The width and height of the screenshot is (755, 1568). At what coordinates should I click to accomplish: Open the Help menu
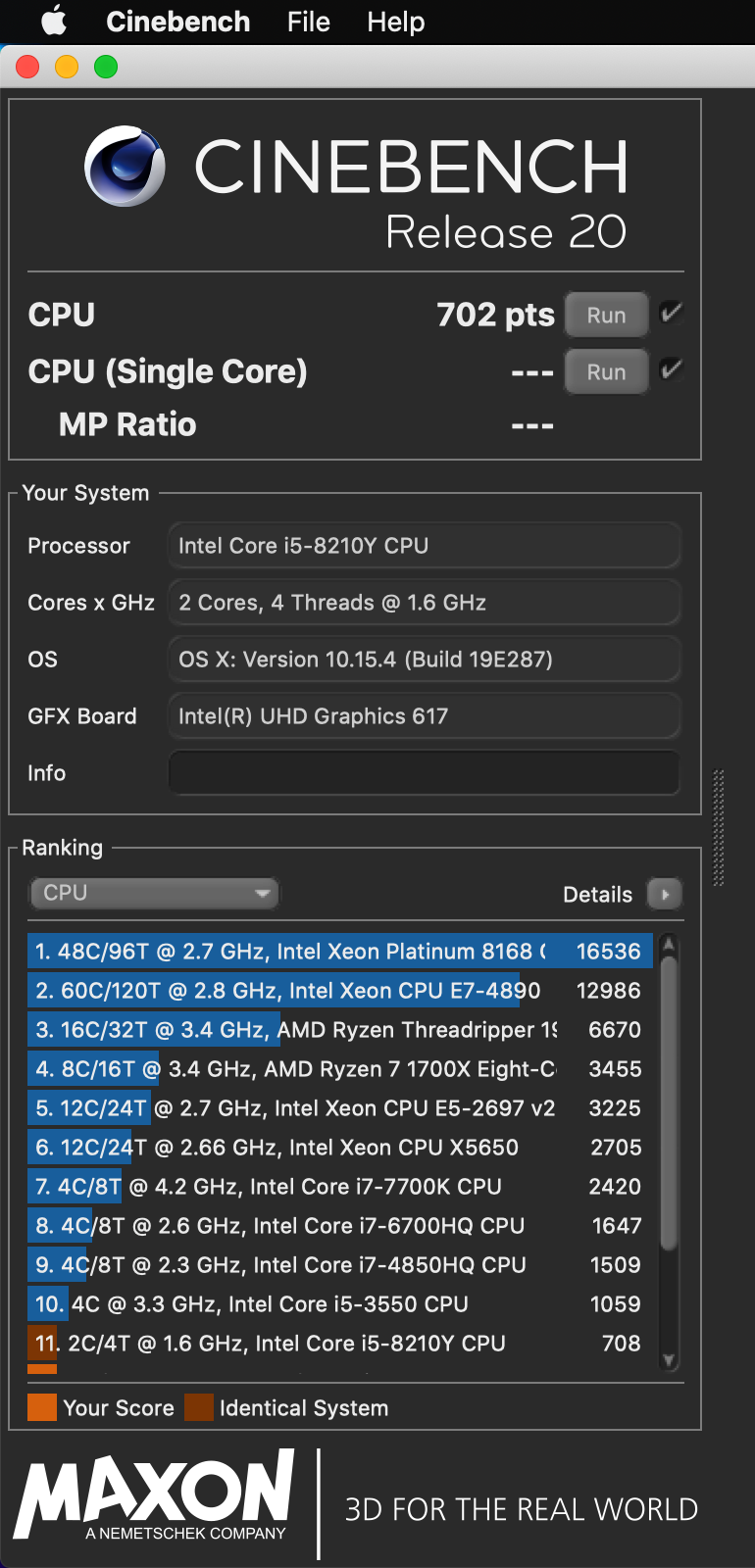coord(395,22)
